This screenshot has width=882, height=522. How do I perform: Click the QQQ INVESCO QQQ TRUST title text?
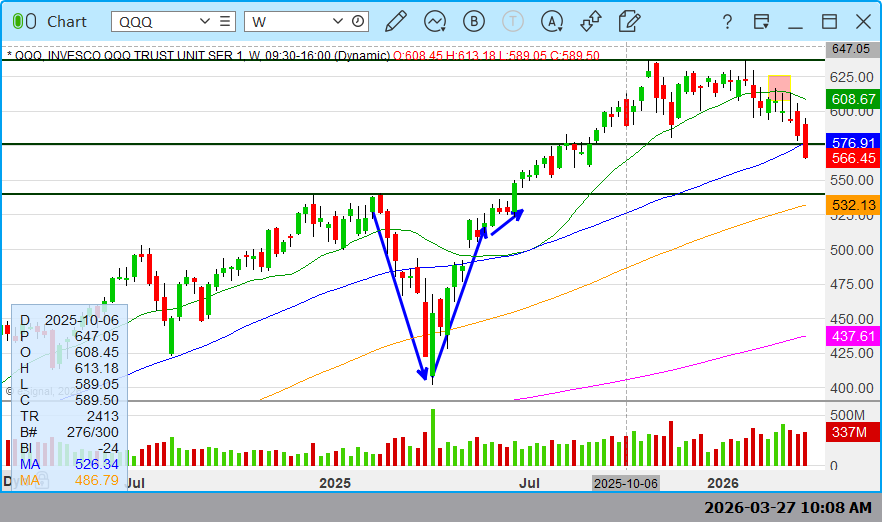point(197,55)
